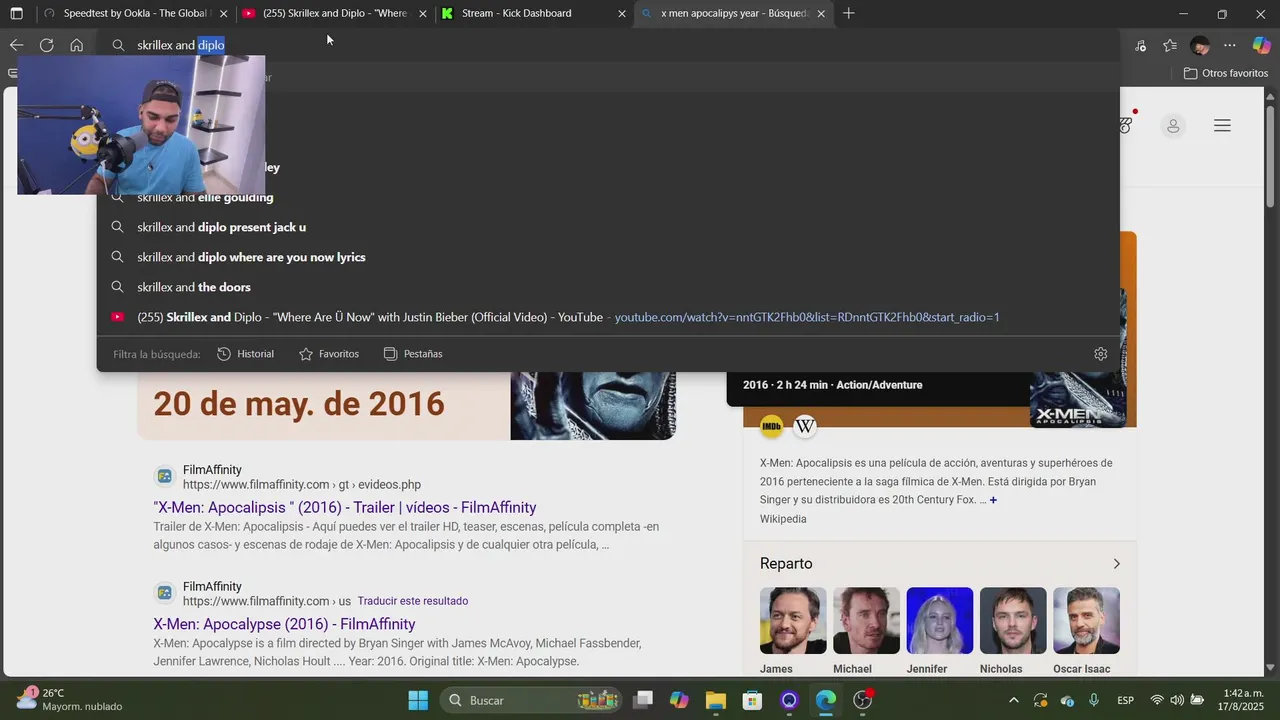Open Otros favoritos bookmarks folder

pos(1225,73)
